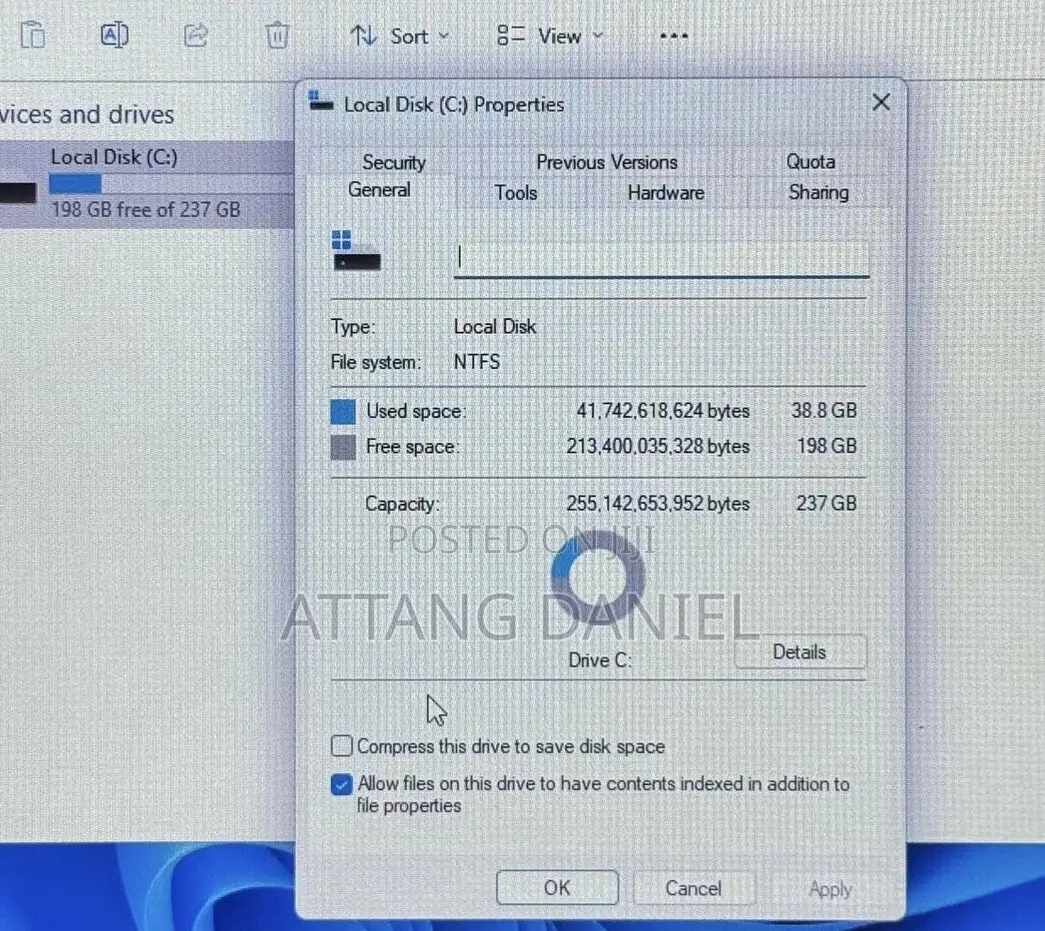Click the drive label text field
The height and width of the screenshot is (931, 1045).
661,259
